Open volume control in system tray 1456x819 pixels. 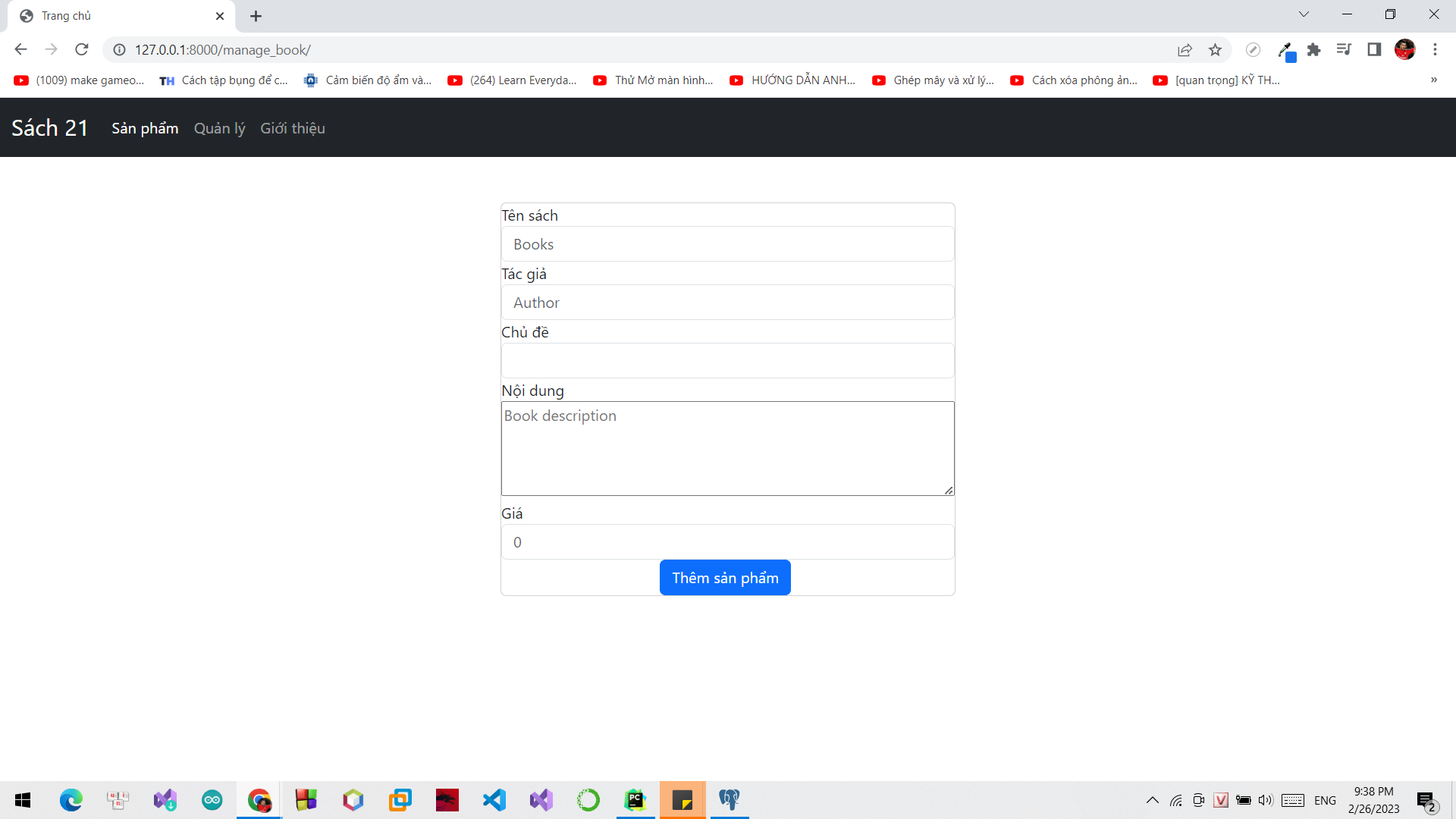(1265, 800)
